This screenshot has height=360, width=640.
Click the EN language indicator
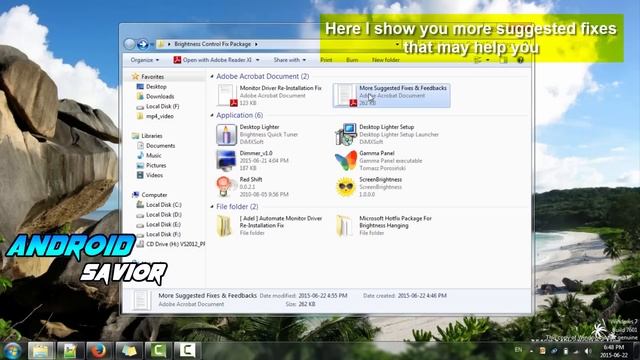pyautogui.click(x=518, y=350)
